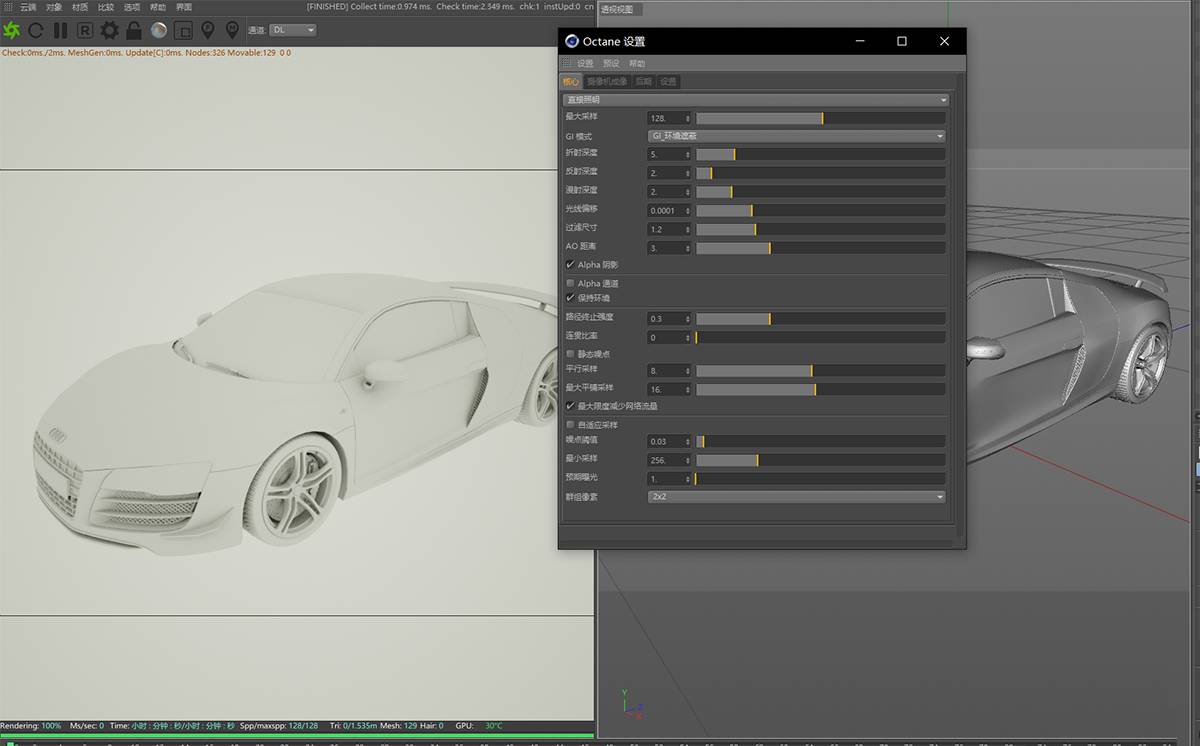Image resolution: width=1200 pixels, height=746 pixels.
Task: Open the 帮助 menu in Live Viewer
Action: click(158, 7)
